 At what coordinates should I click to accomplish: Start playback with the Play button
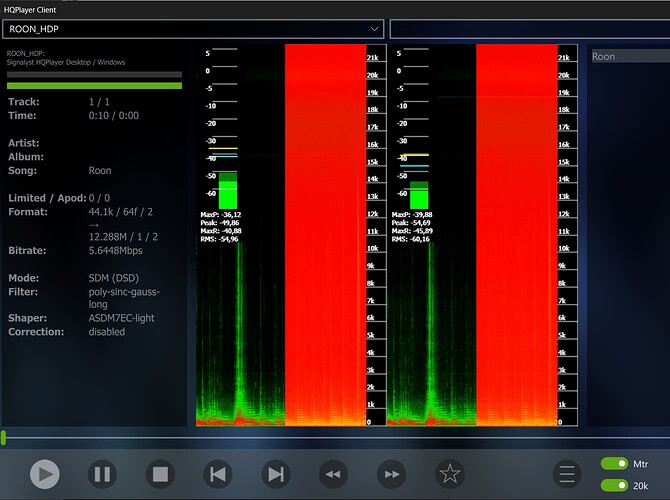coord(45,474)
